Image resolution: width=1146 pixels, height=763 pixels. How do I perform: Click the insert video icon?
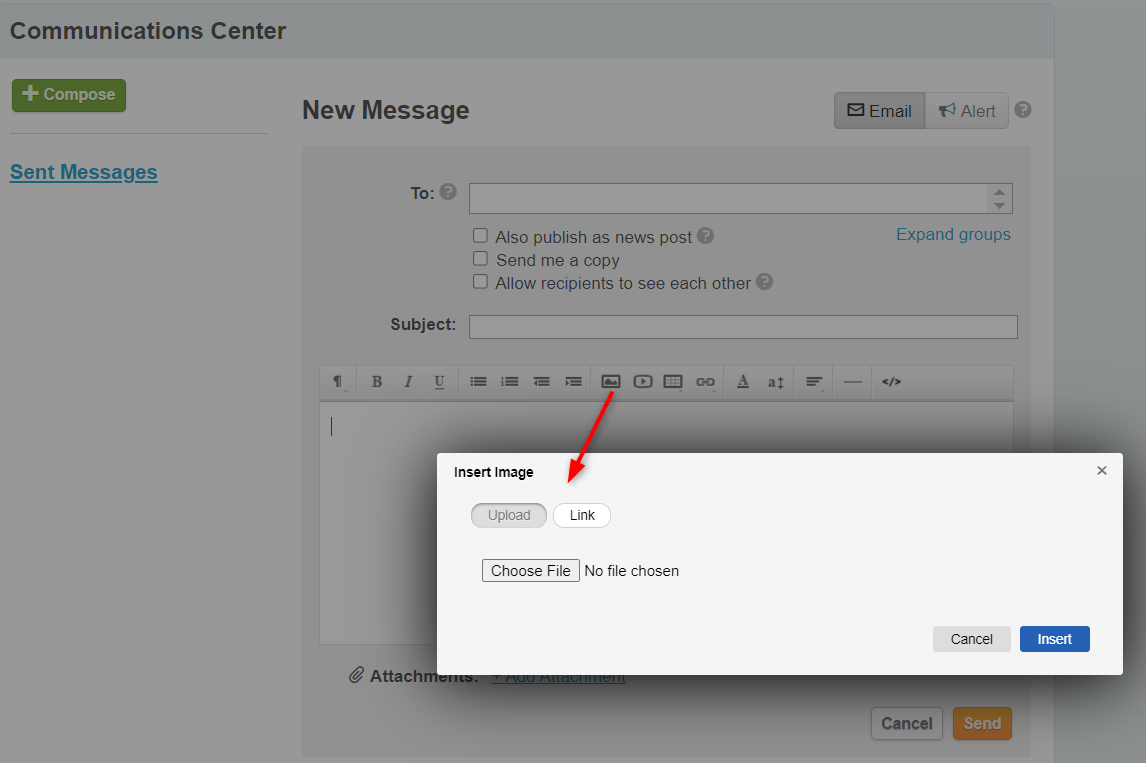pos(642,382)
